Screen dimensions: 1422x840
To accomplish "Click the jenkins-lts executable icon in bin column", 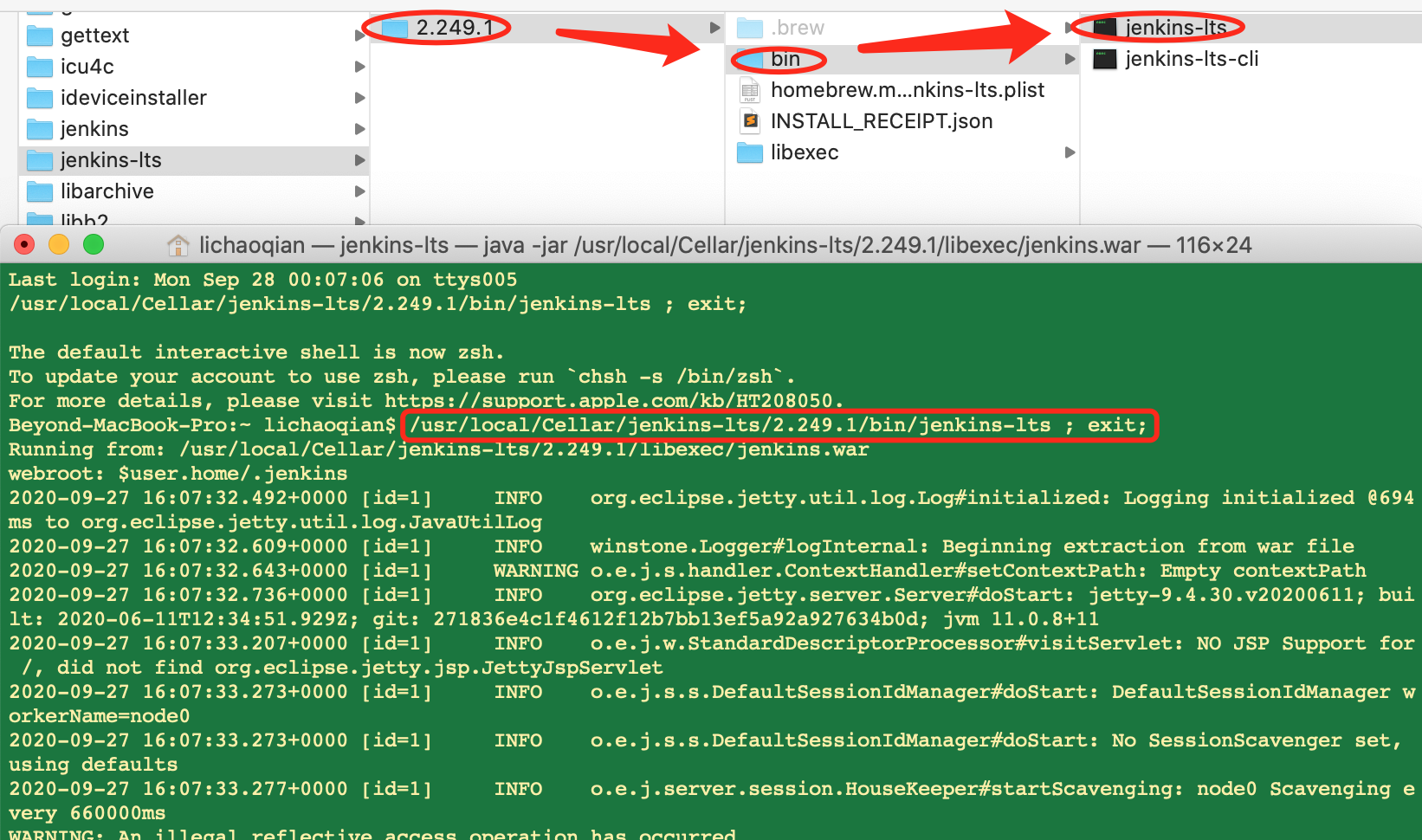I will (x=1104, y=28).
